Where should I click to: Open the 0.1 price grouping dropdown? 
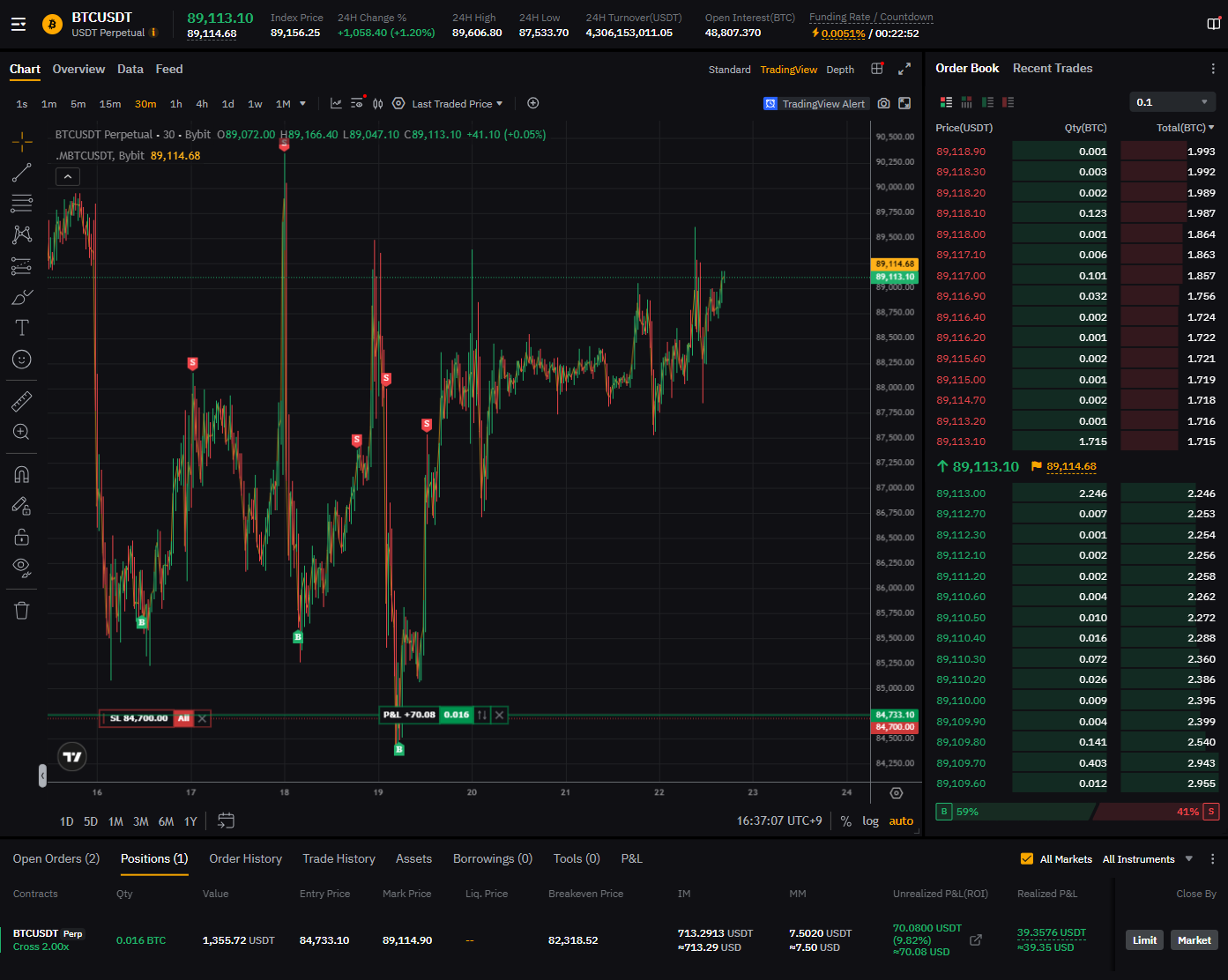(x=1172, y=102)
